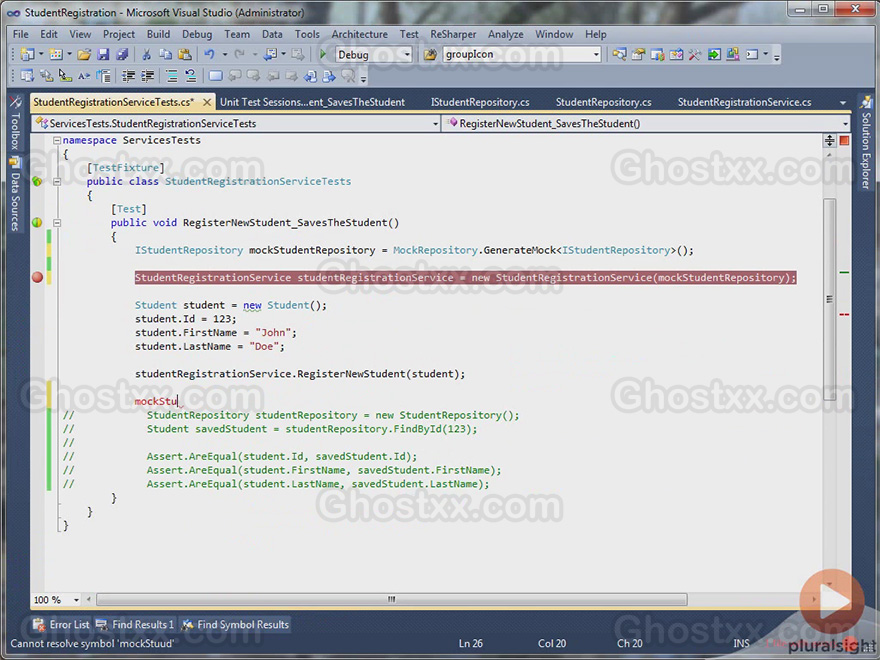Click the Save All toolbar icon
880x660 pixels.
(122, 54)
